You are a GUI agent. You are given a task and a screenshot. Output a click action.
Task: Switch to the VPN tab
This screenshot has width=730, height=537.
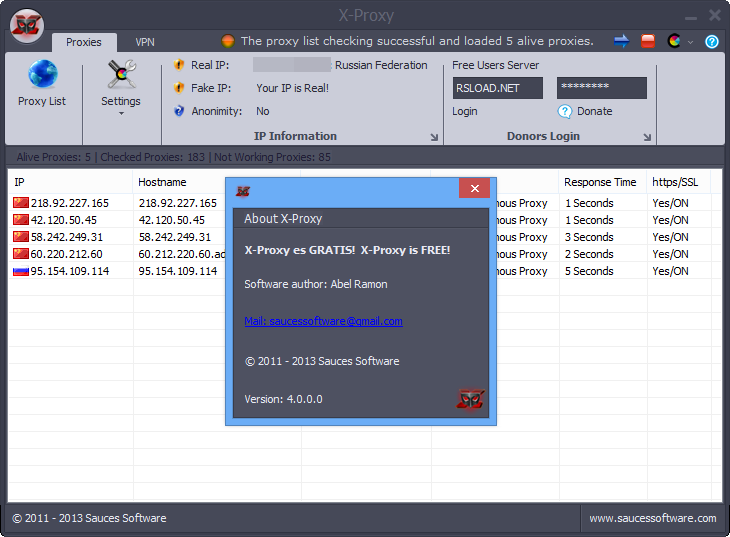pyautogui.click(x=145, y=42)
